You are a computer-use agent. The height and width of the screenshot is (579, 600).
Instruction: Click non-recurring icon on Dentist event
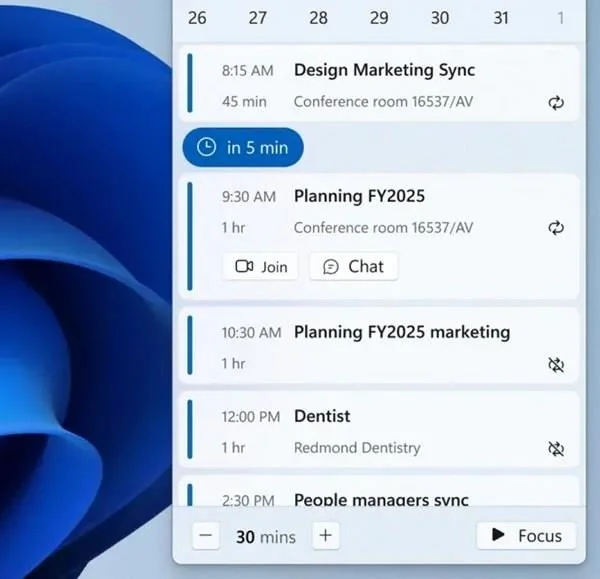pos(556,449)
